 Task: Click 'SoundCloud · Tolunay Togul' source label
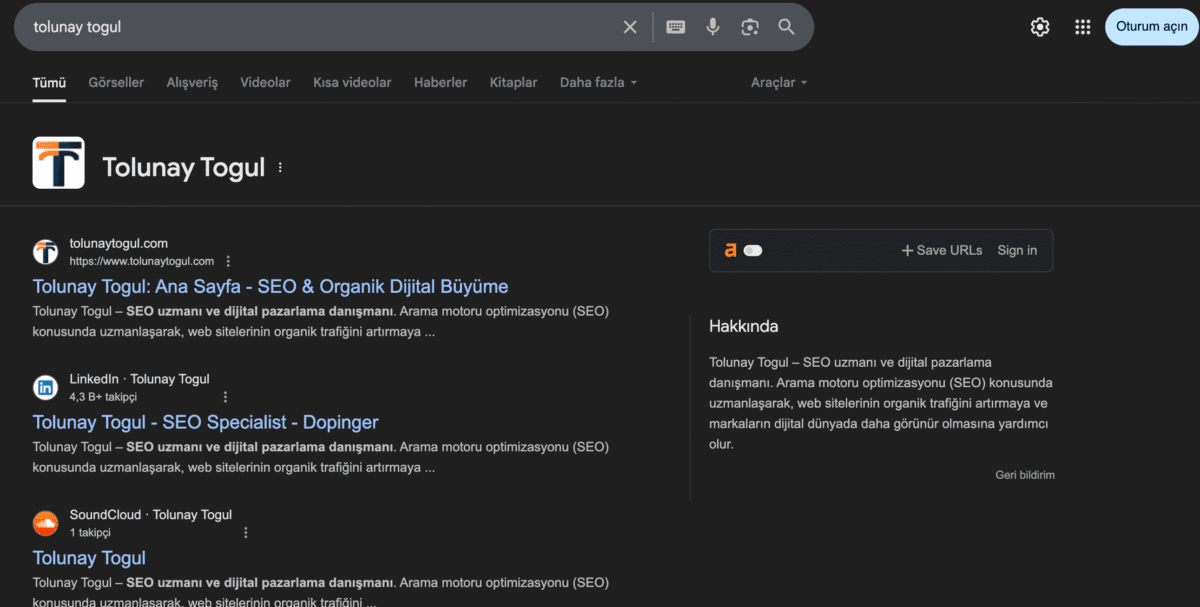point(150,515)
